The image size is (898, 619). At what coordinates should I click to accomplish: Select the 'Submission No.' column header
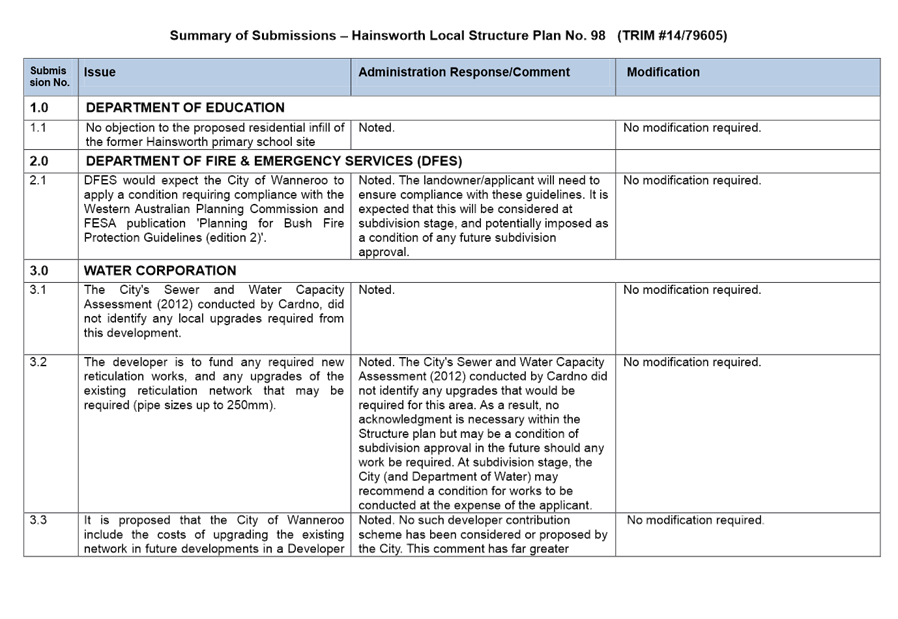[x=50, y=77]
